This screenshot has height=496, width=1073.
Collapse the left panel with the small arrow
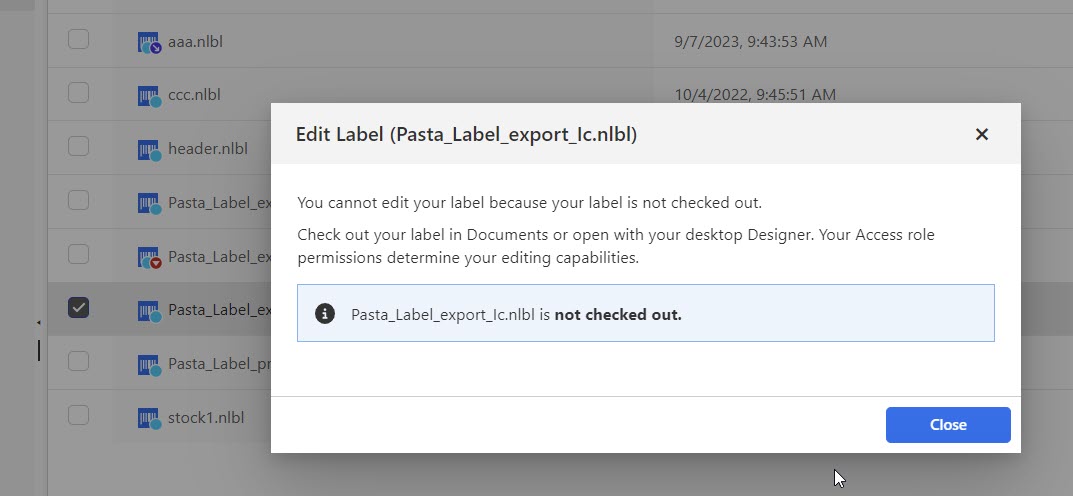pos(39,323)
